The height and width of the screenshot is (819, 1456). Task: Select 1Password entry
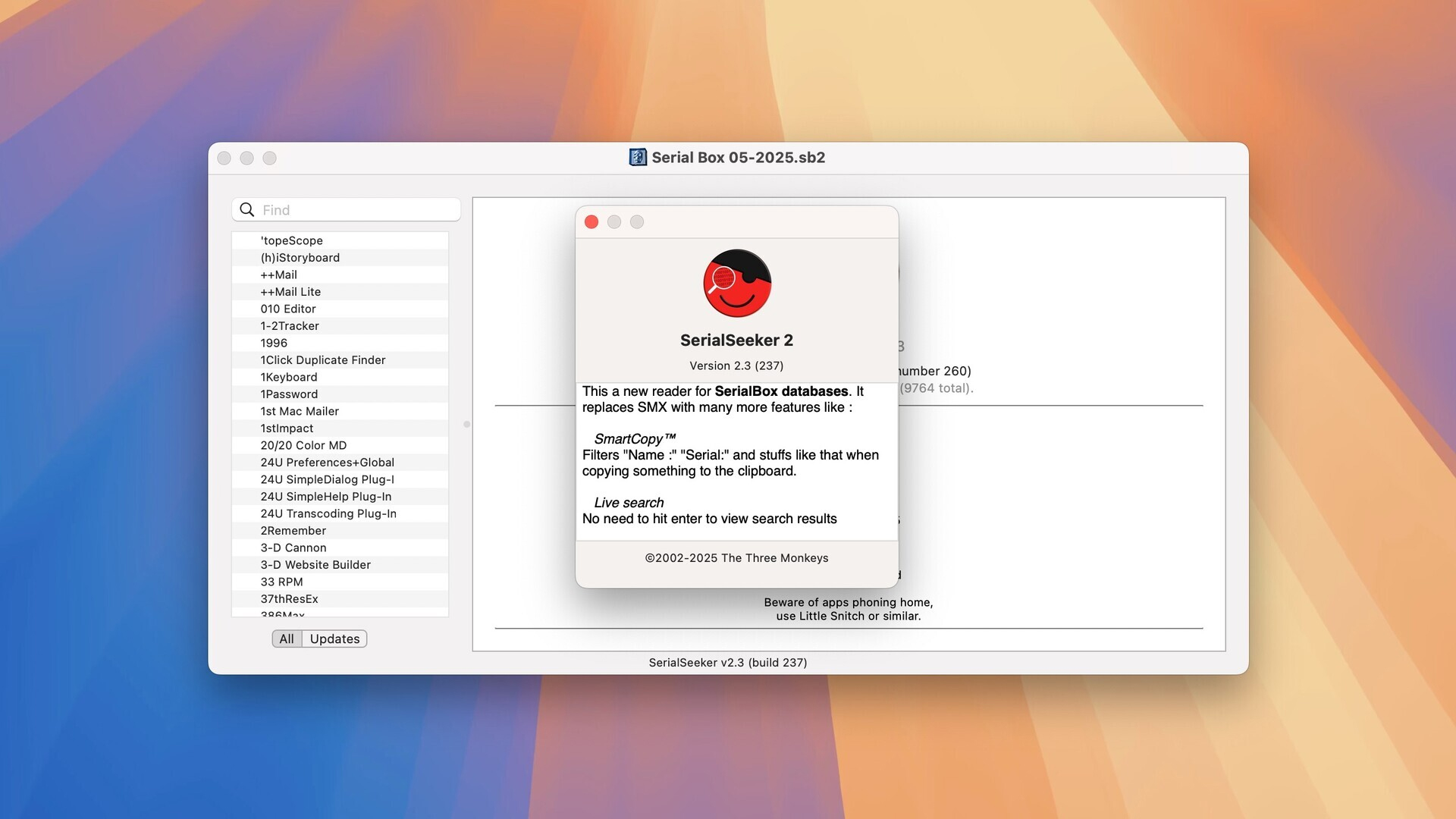click(x=340, y=394)
